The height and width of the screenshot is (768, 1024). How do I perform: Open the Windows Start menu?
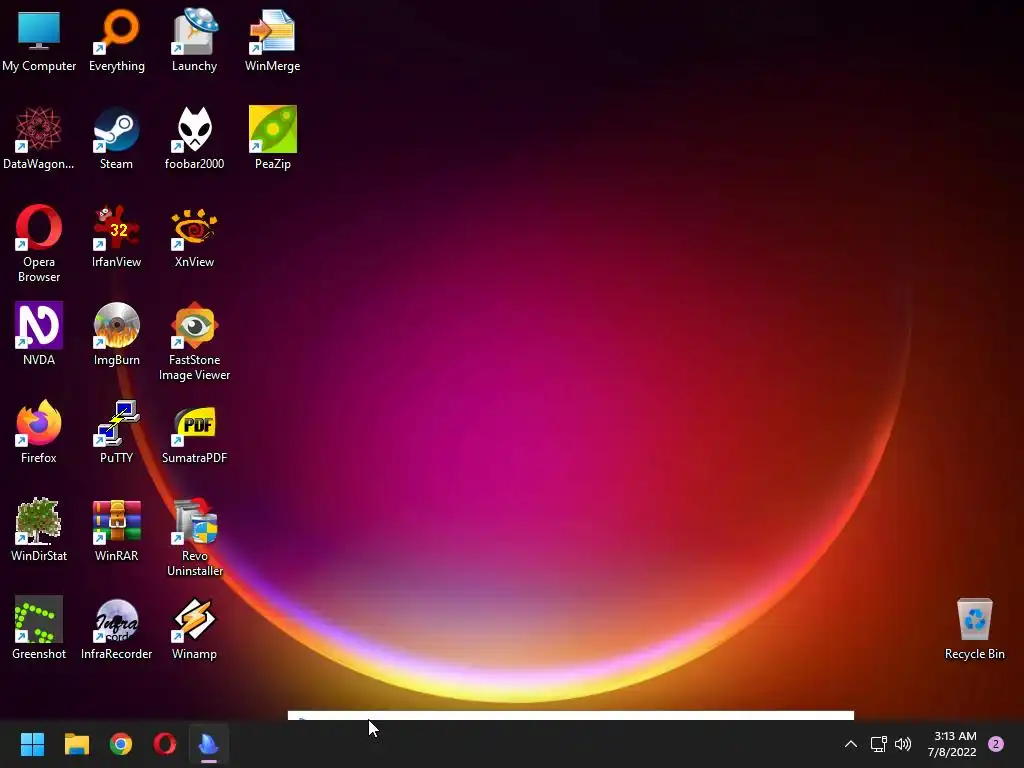click(32, 744)
